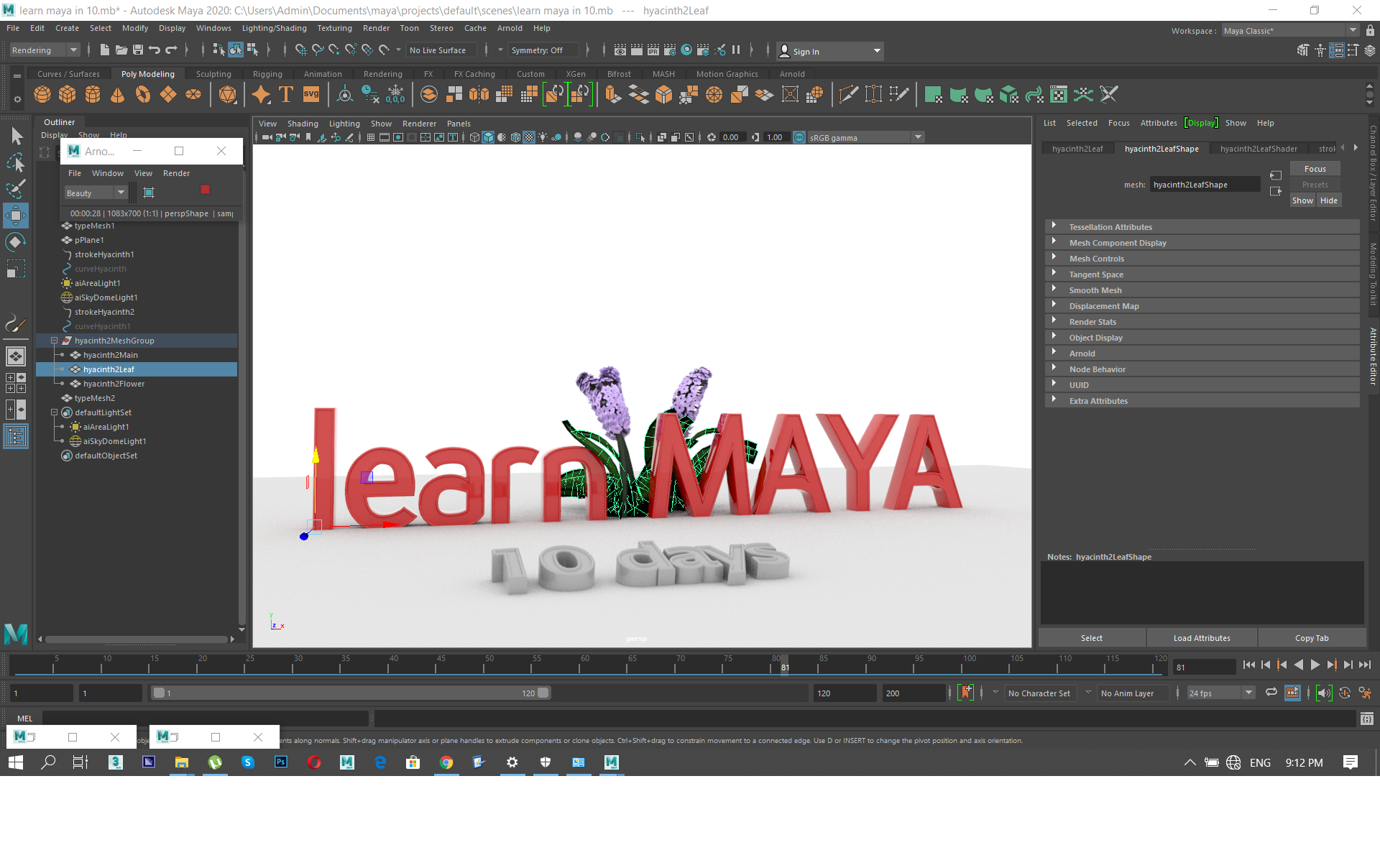The image size is (1380, 868).
Task: Open the hyacinth2LeafShader tab
Action: [x=1259, y=149]
